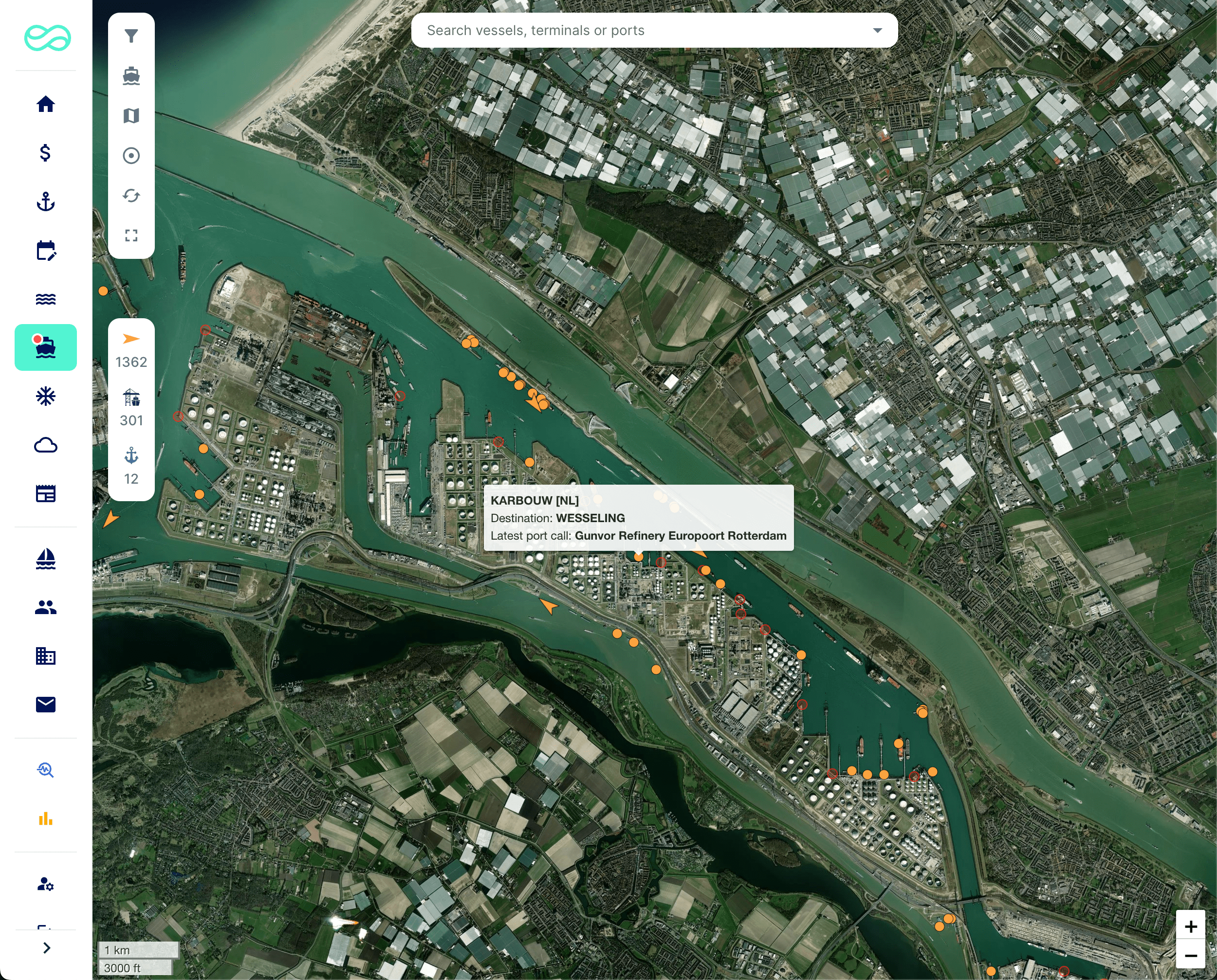Enter fullscreen map mode

(131, 236)
